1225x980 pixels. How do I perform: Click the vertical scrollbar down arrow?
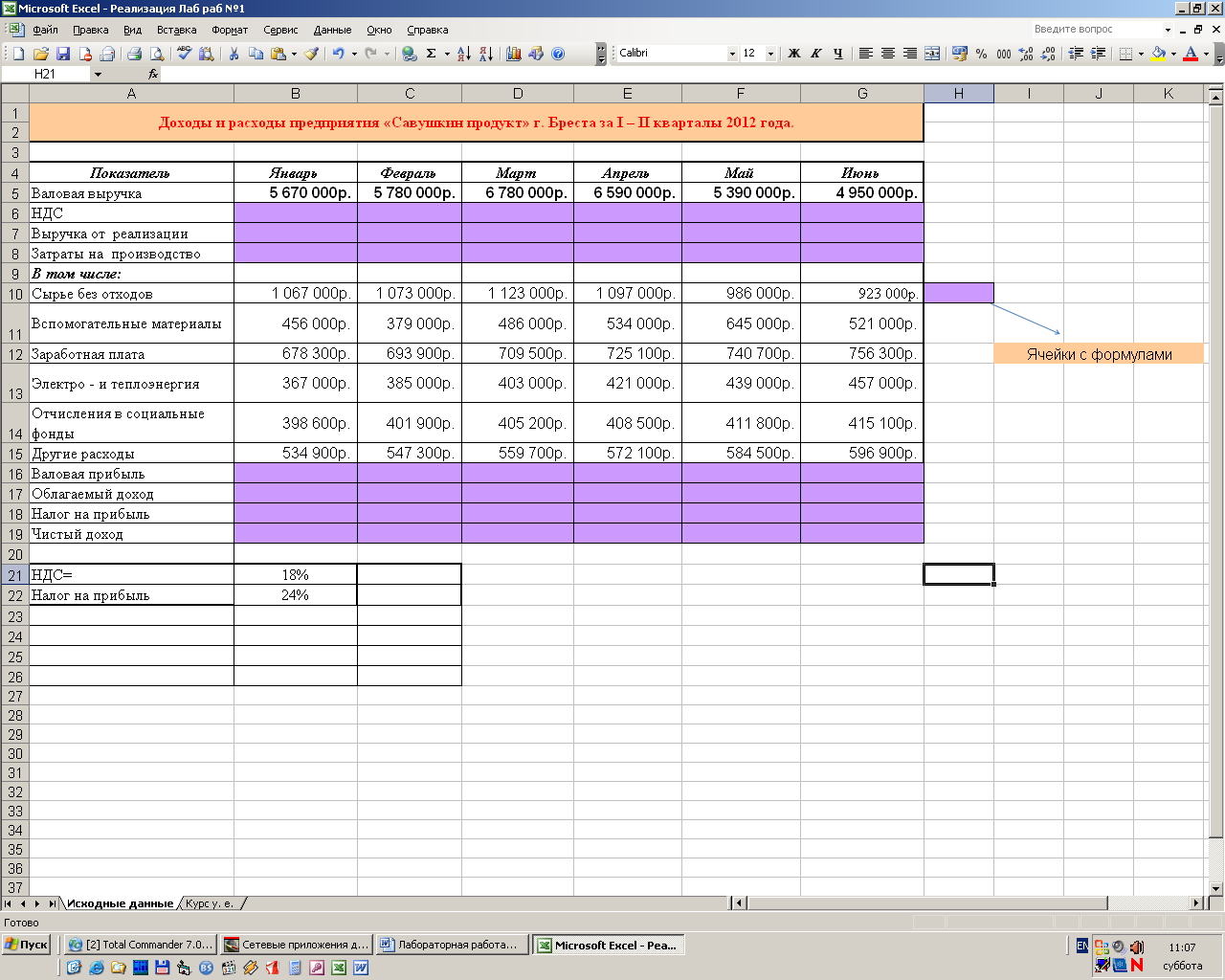pyautogui.click(x=1215, y=888)
